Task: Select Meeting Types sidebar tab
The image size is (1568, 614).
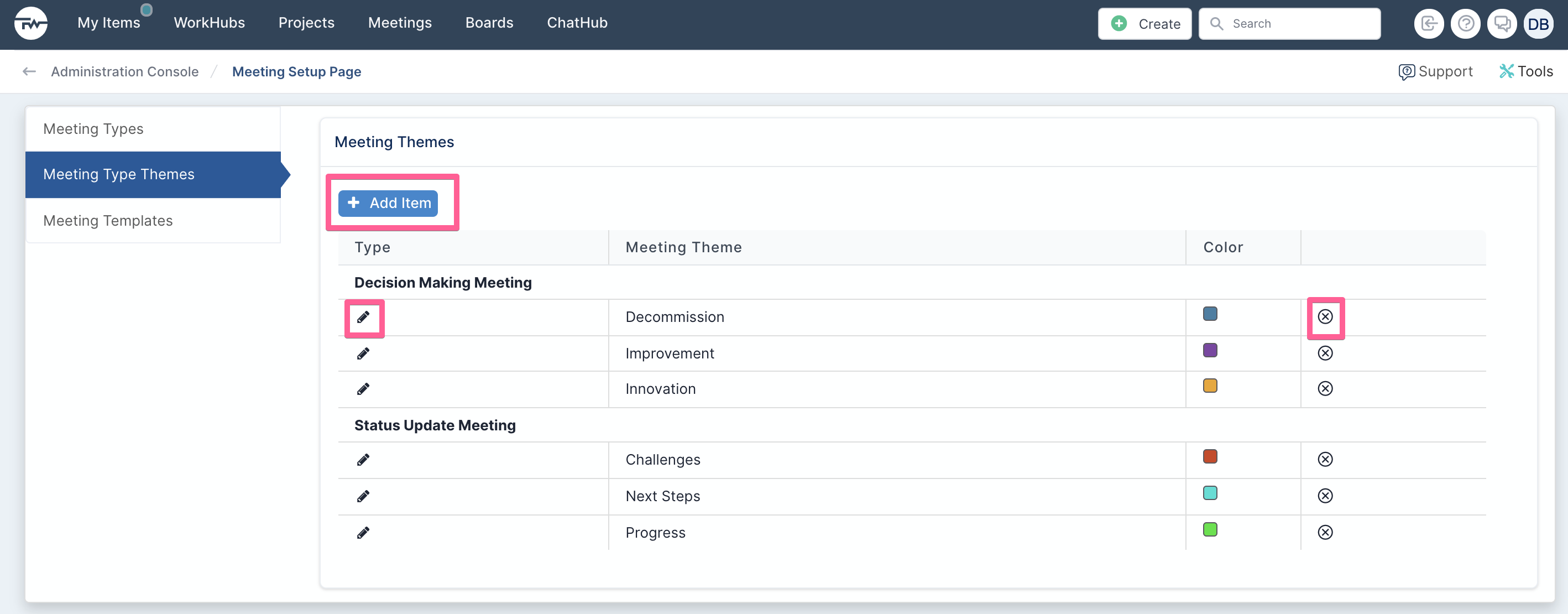Action: point(153,129)
